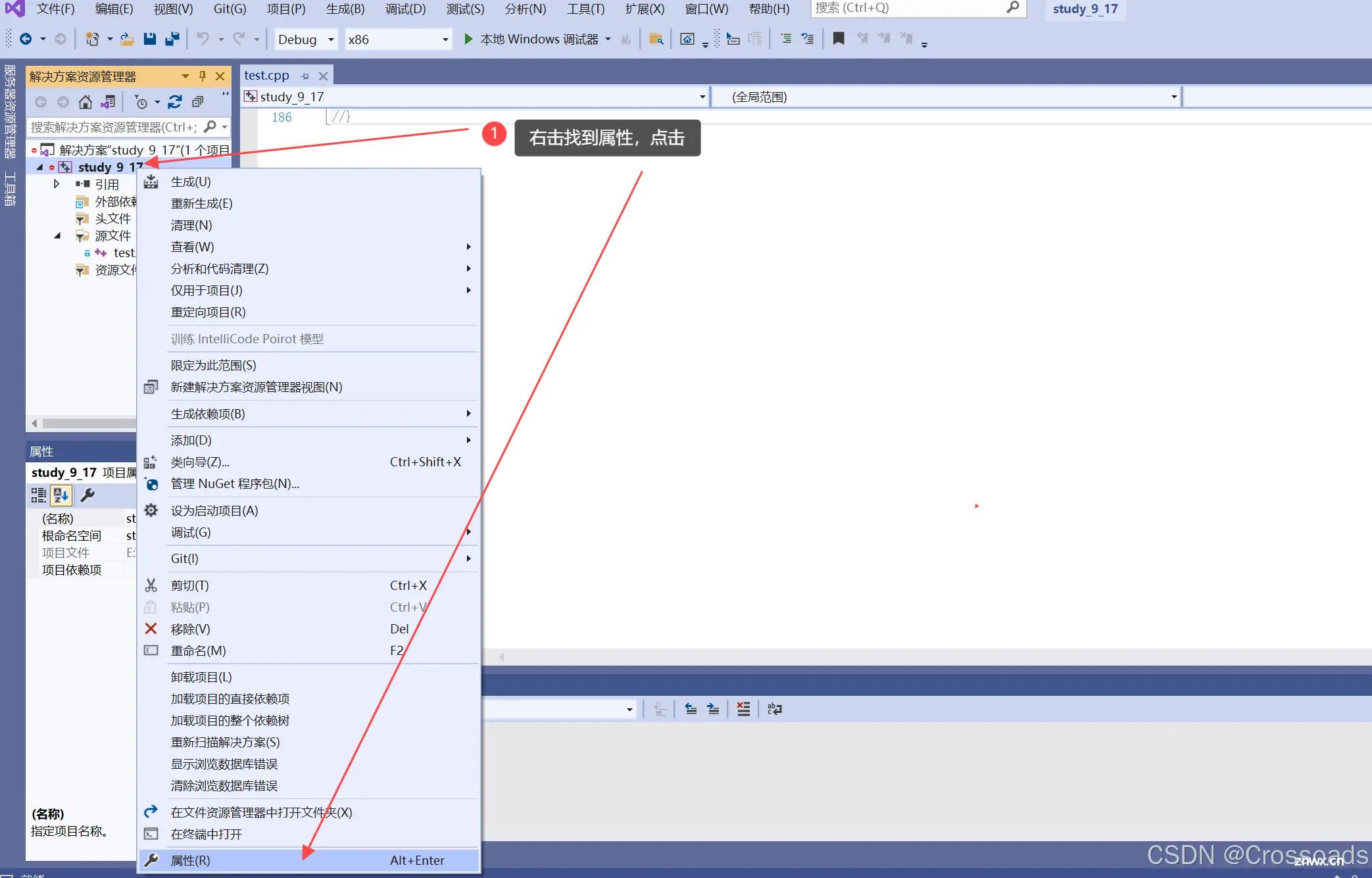The width and height of the screenshot is (1372, 878).
Task: Click Solution Explorer collapse all icon
Action: [x=197, y=102]
